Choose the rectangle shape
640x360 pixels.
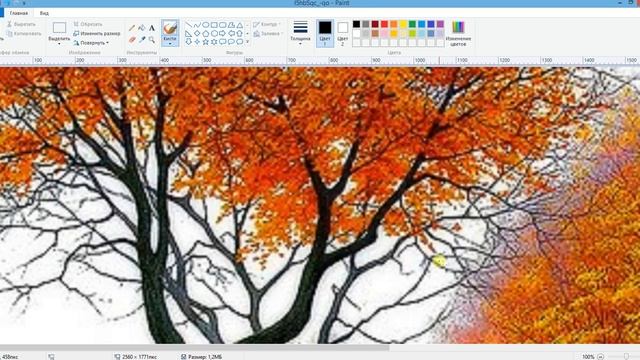pos(214,25)
